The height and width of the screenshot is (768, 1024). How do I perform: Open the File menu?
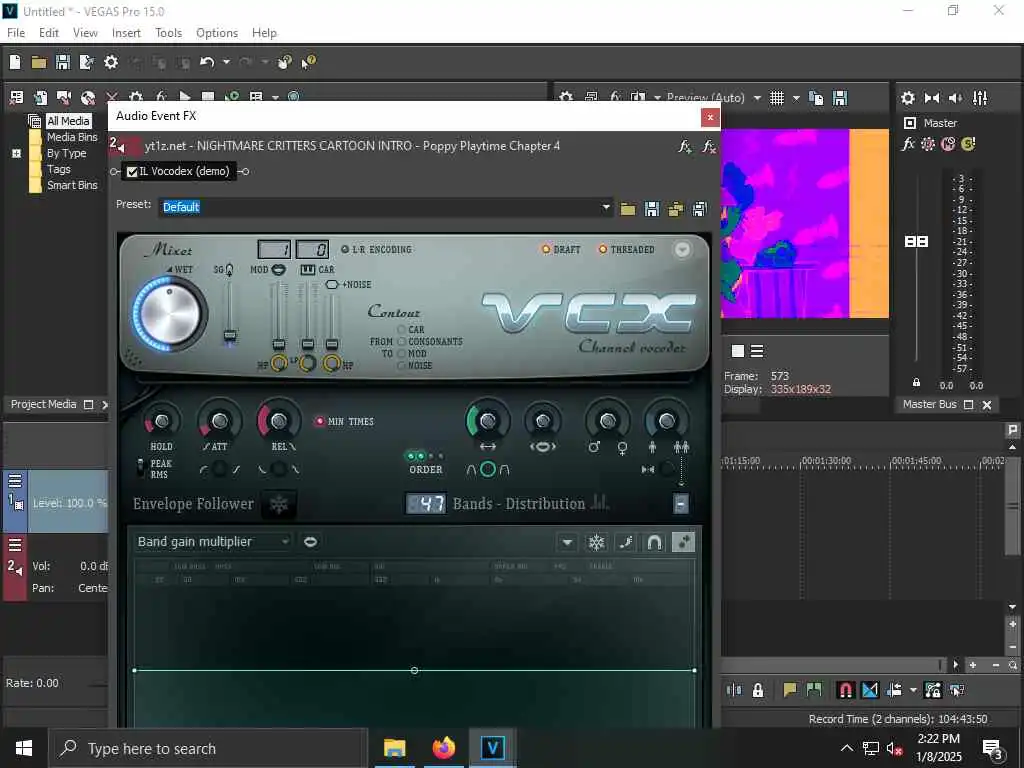(x=16, y=33)
